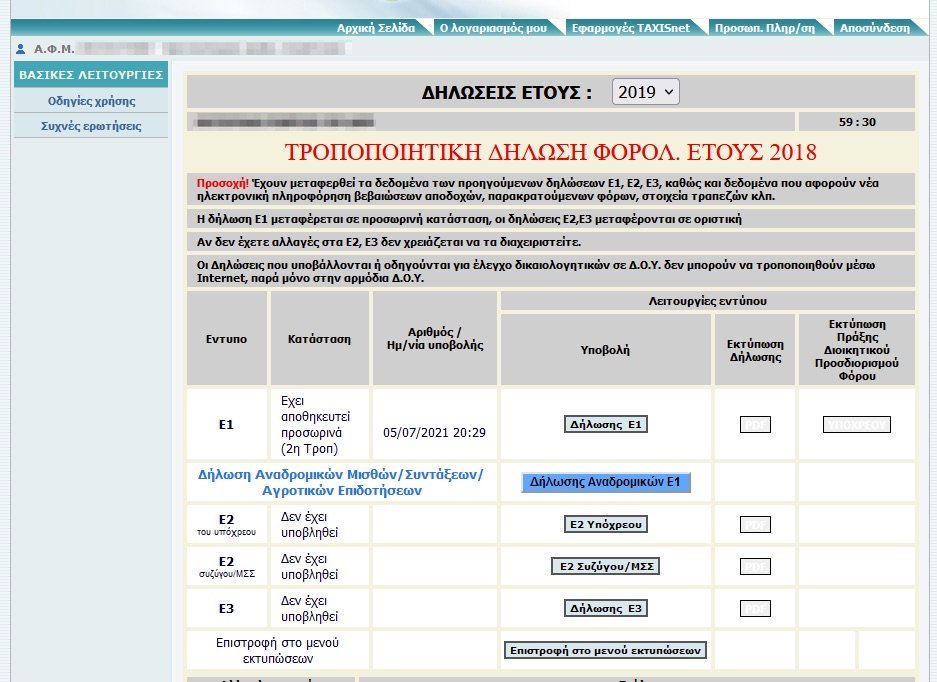The width and height of the screenshot is (937, 682).
Task: Open Οδηγίες χρήσης in sidebar
Action: point(91,101)
